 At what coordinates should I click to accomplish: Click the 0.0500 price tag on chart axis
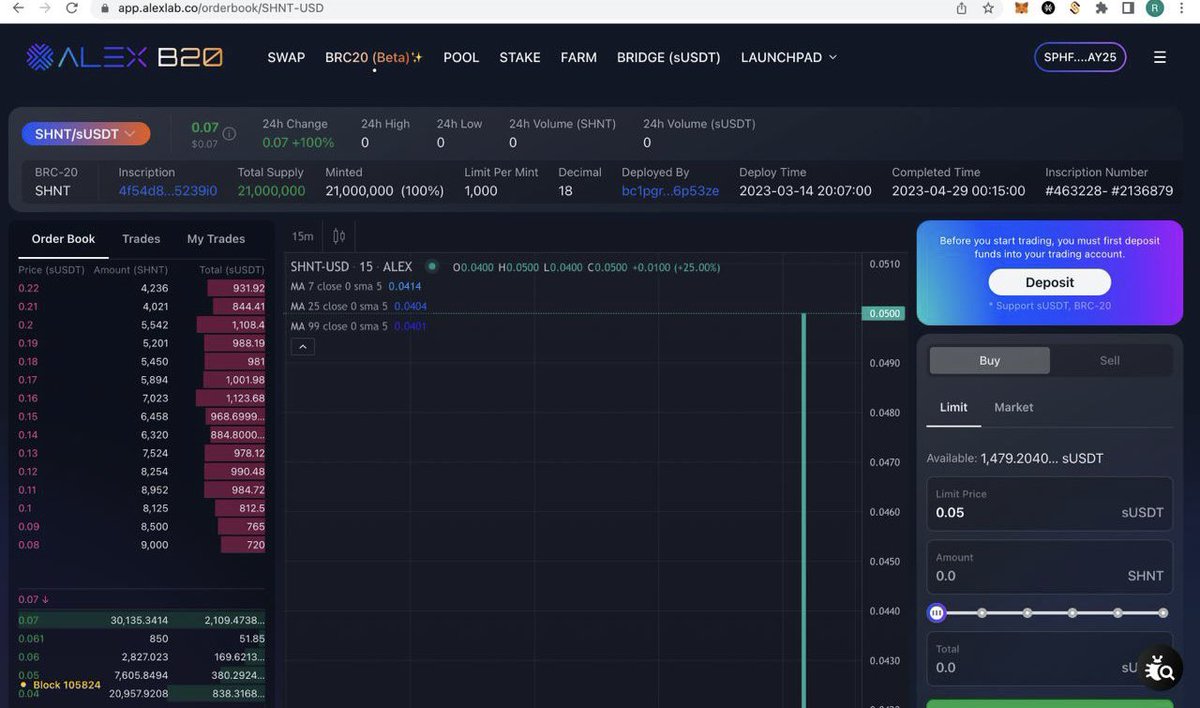(883, 313)
